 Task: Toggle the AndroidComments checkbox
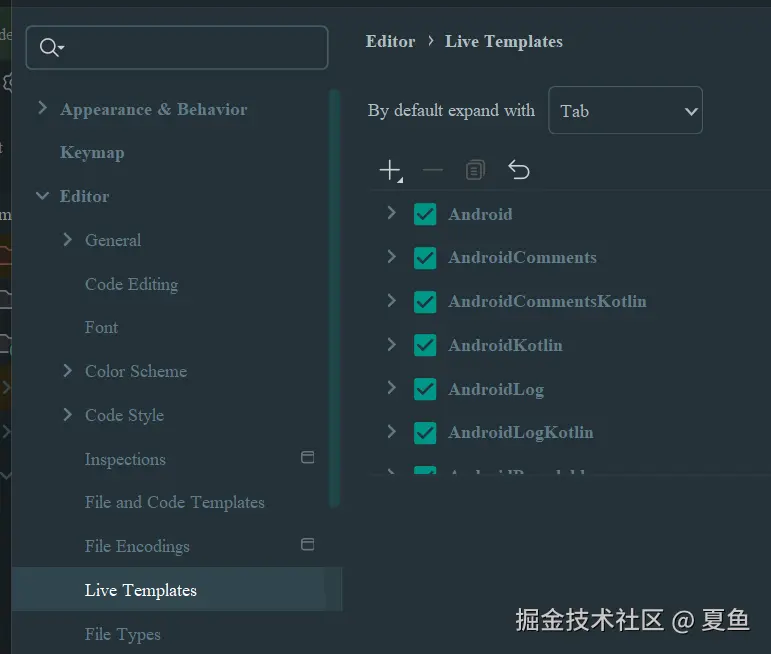click(x=425, y=258)
